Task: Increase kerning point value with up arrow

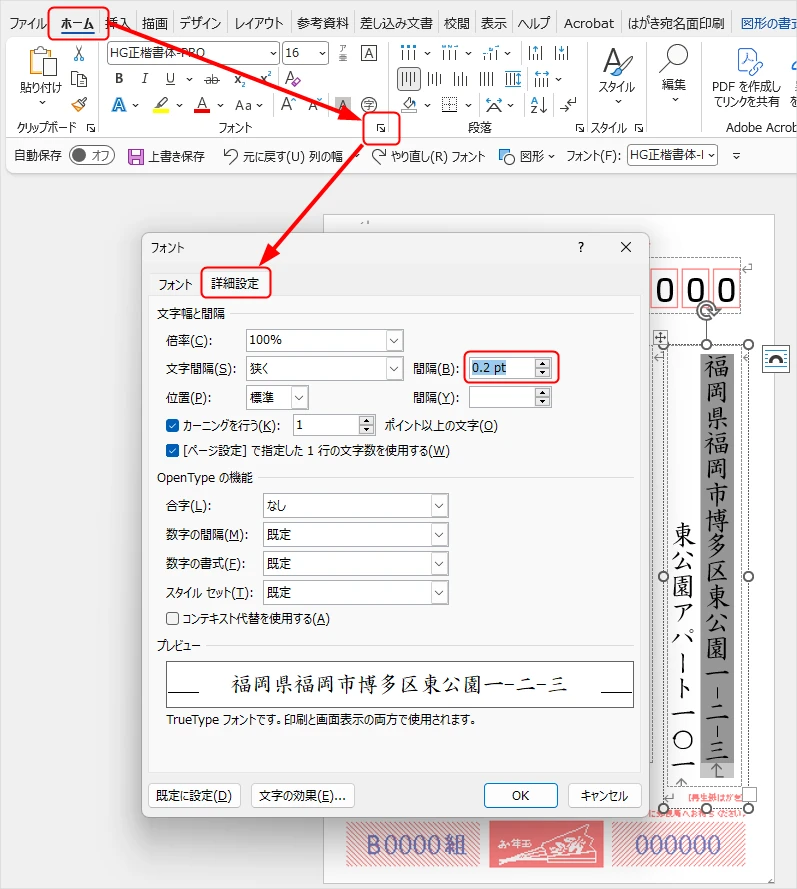Action: coord(367,421)
